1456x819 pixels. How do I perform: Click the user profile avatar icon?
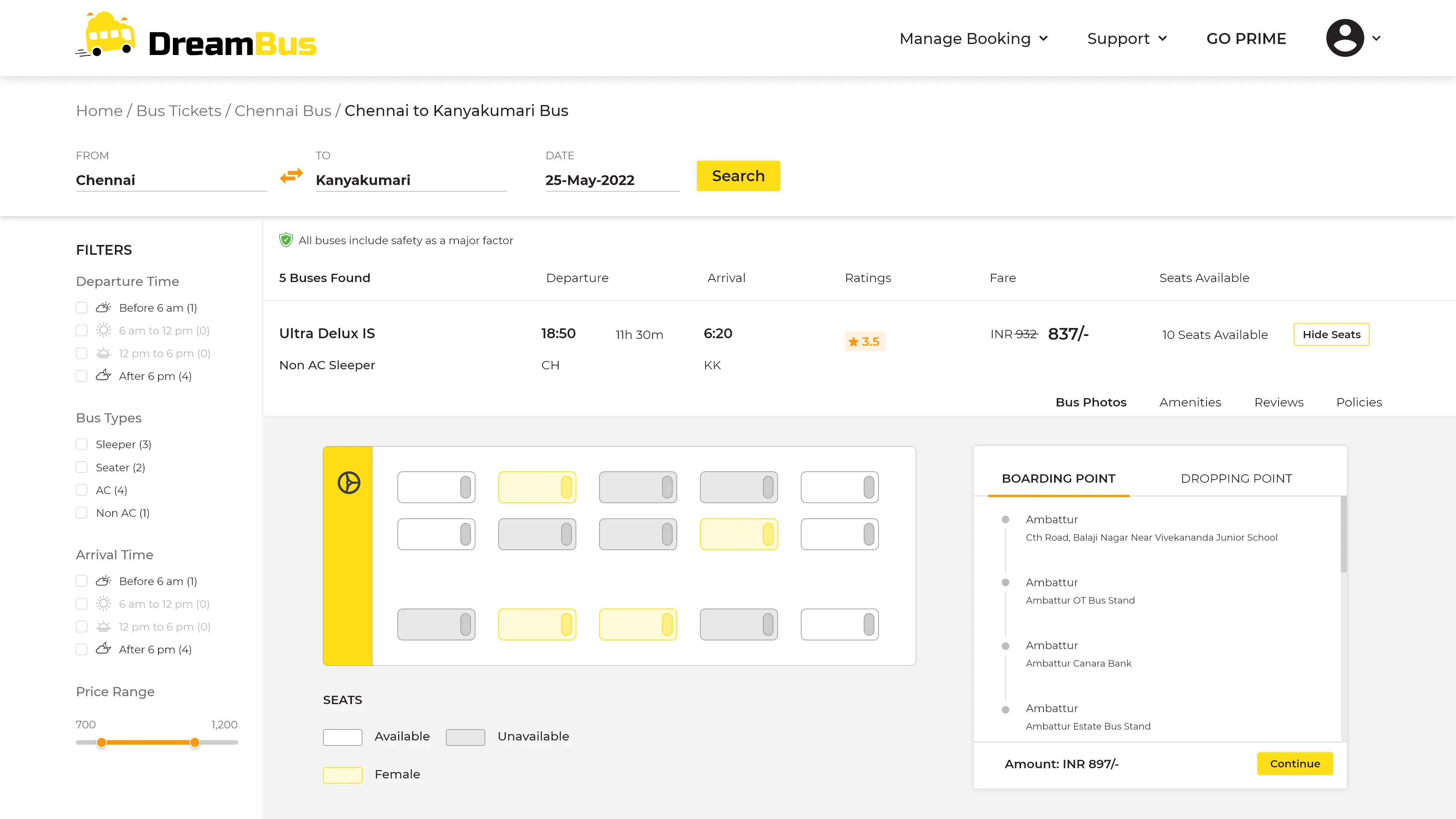tap(1345, 38)
